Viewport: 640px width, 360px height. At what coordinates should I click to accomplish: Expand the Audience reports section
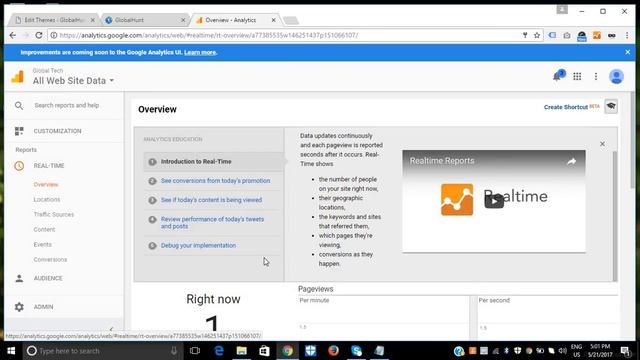point(48,278)
